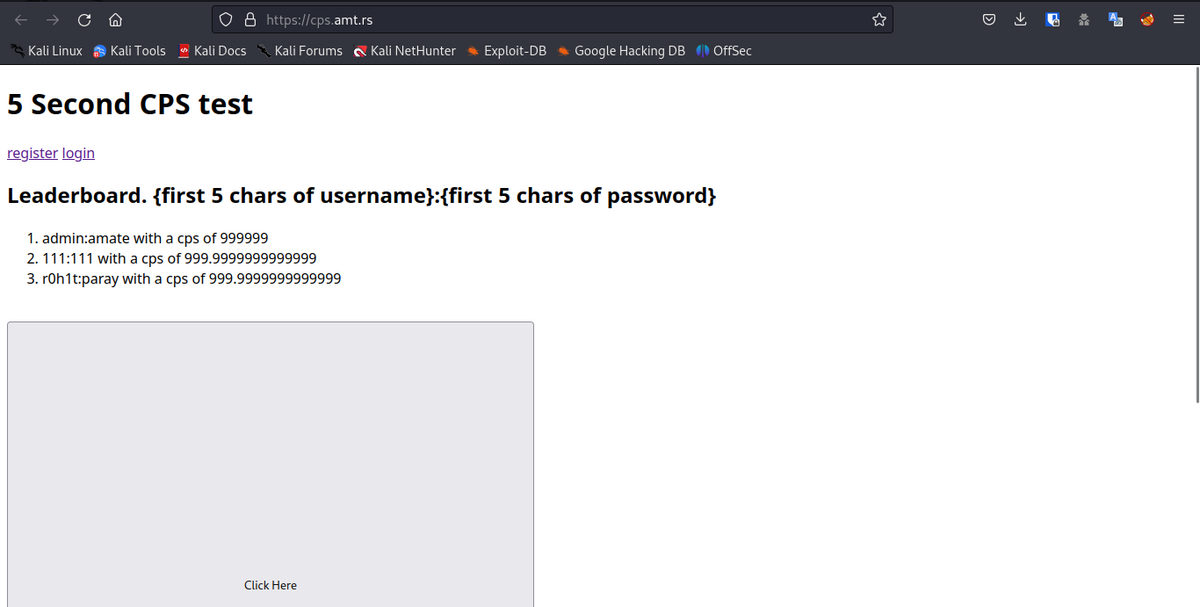Click the login link
Image resolution: width=1200 pixels, height=607 pixels.
tap(78, 152)
